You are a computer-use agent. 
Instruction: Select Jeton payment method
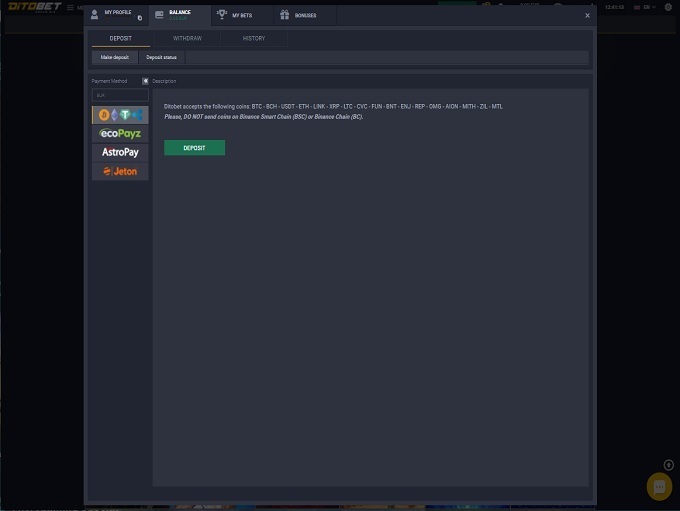coord(120,171)
